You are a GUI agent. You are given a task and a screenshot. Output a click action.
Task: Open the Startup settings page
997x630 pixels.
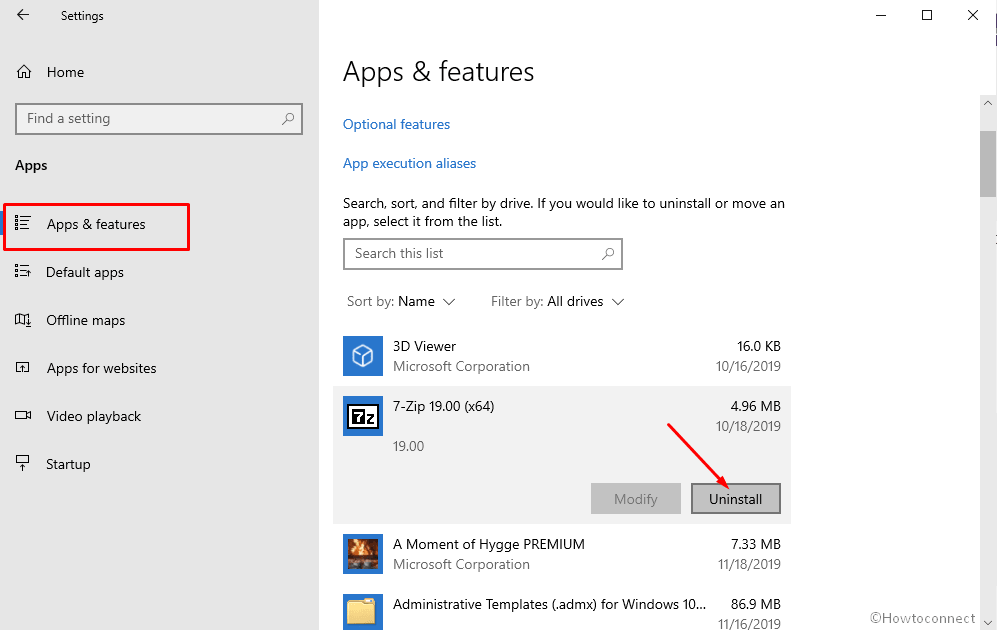pos(68,464)
